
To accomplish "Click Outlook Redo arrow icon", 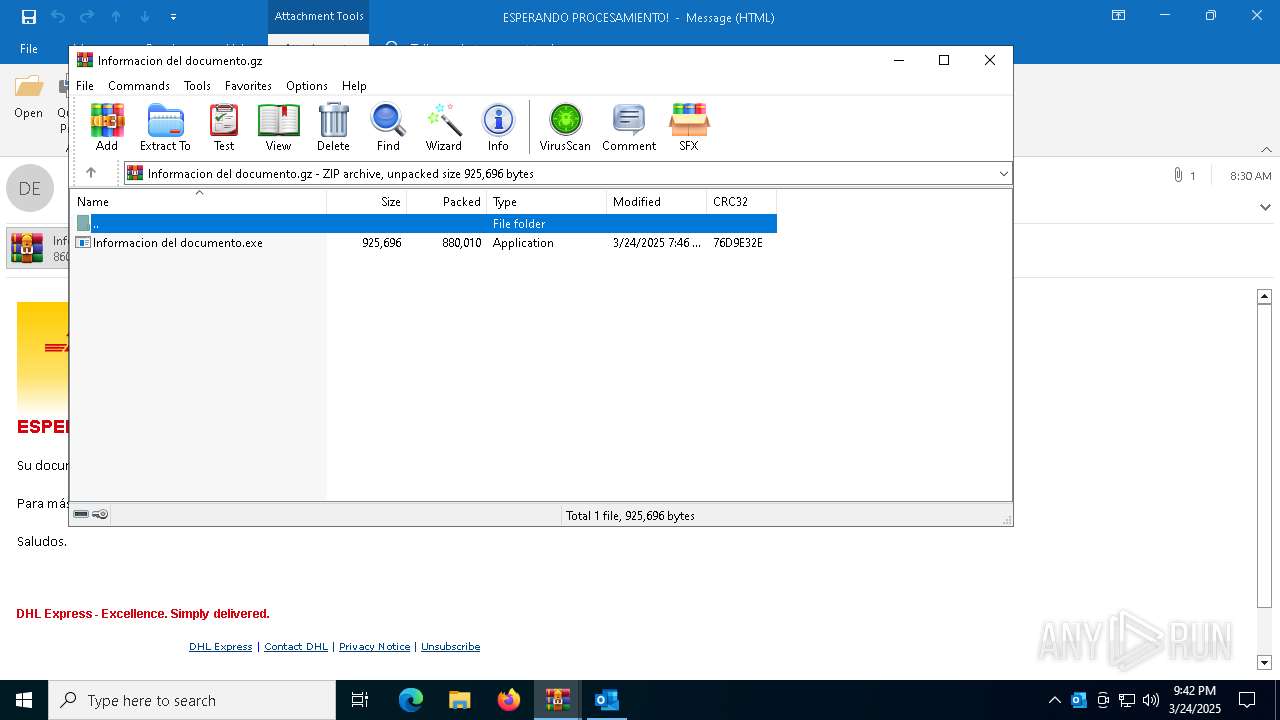I will click(x=87, y=17).
